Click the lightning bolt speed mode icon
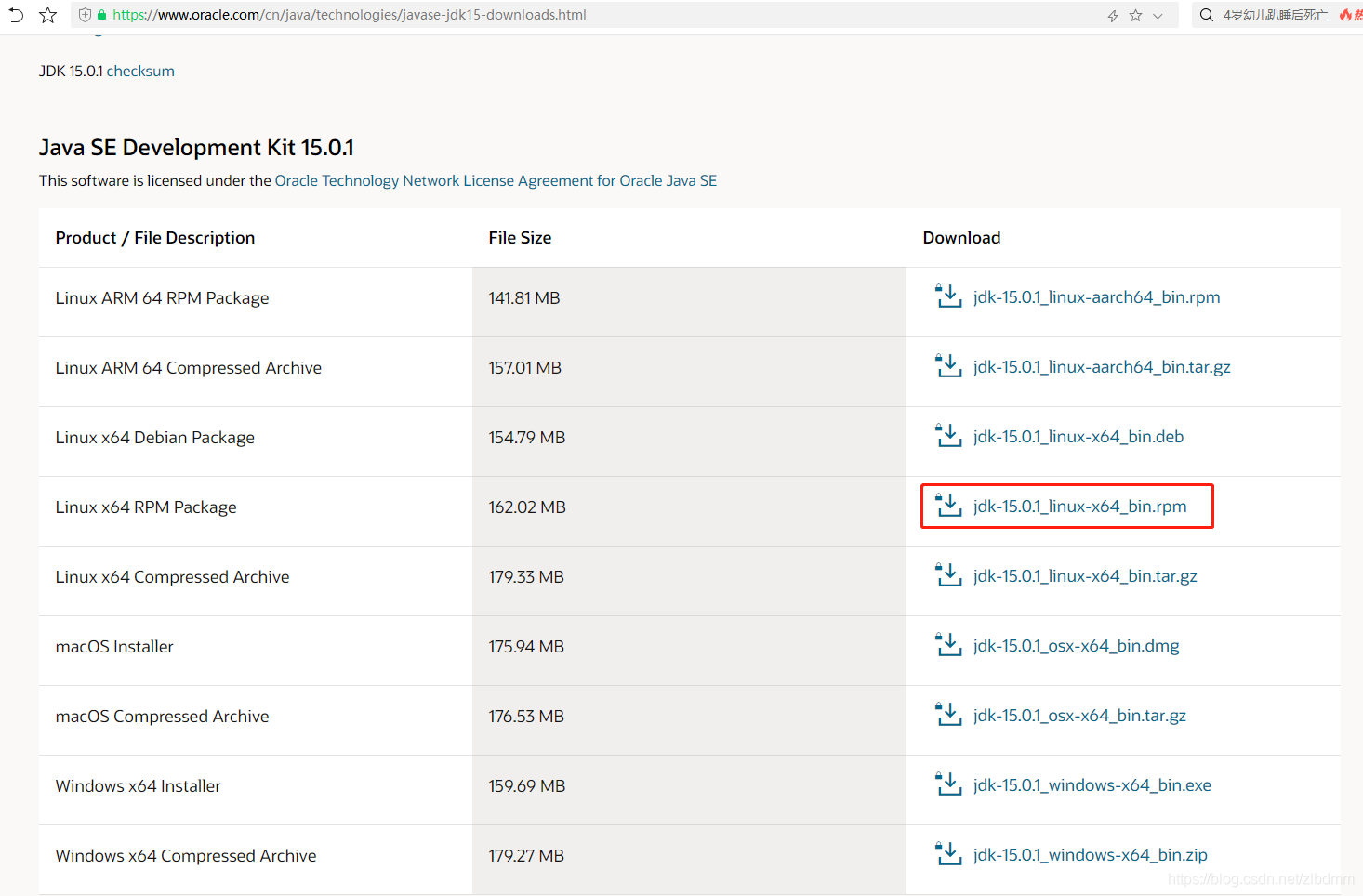Image resolution: width=1363 pixels, height=896 pixels. 1113,16
